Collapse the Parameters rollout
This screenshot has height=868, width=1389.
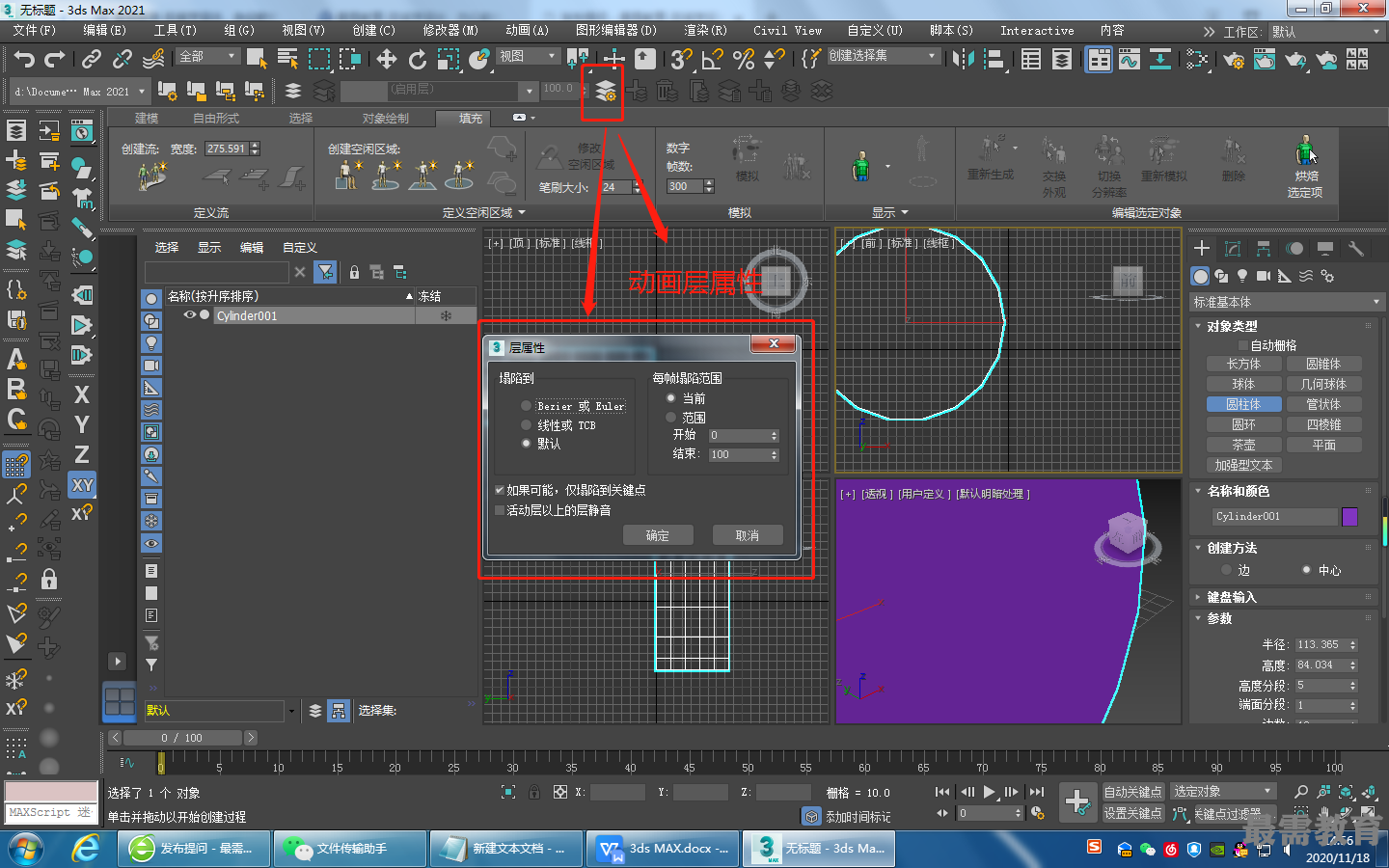(1219, 618)
